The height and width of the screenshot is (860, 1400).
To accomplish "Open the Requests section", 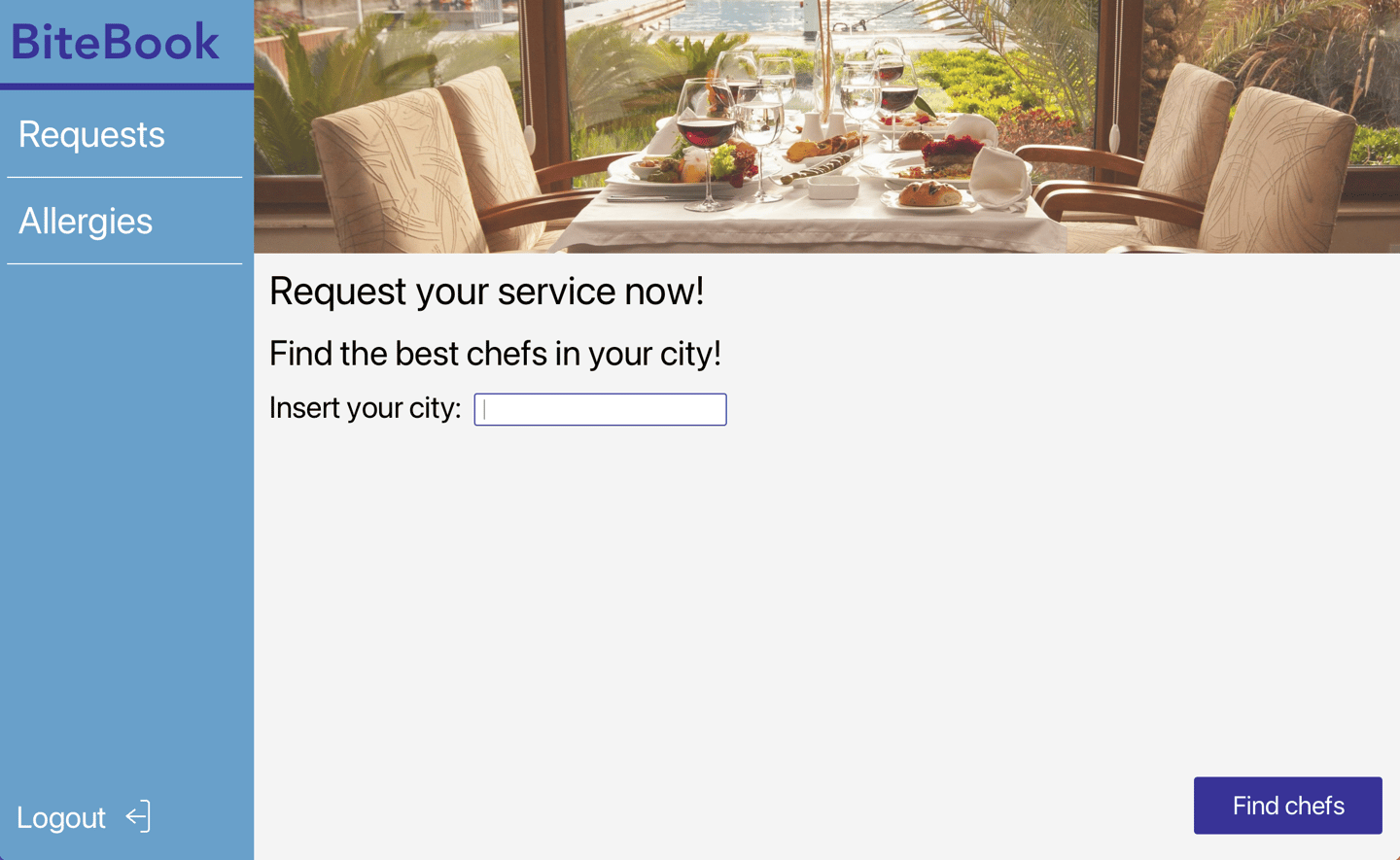I will click(x=91, y=134).
